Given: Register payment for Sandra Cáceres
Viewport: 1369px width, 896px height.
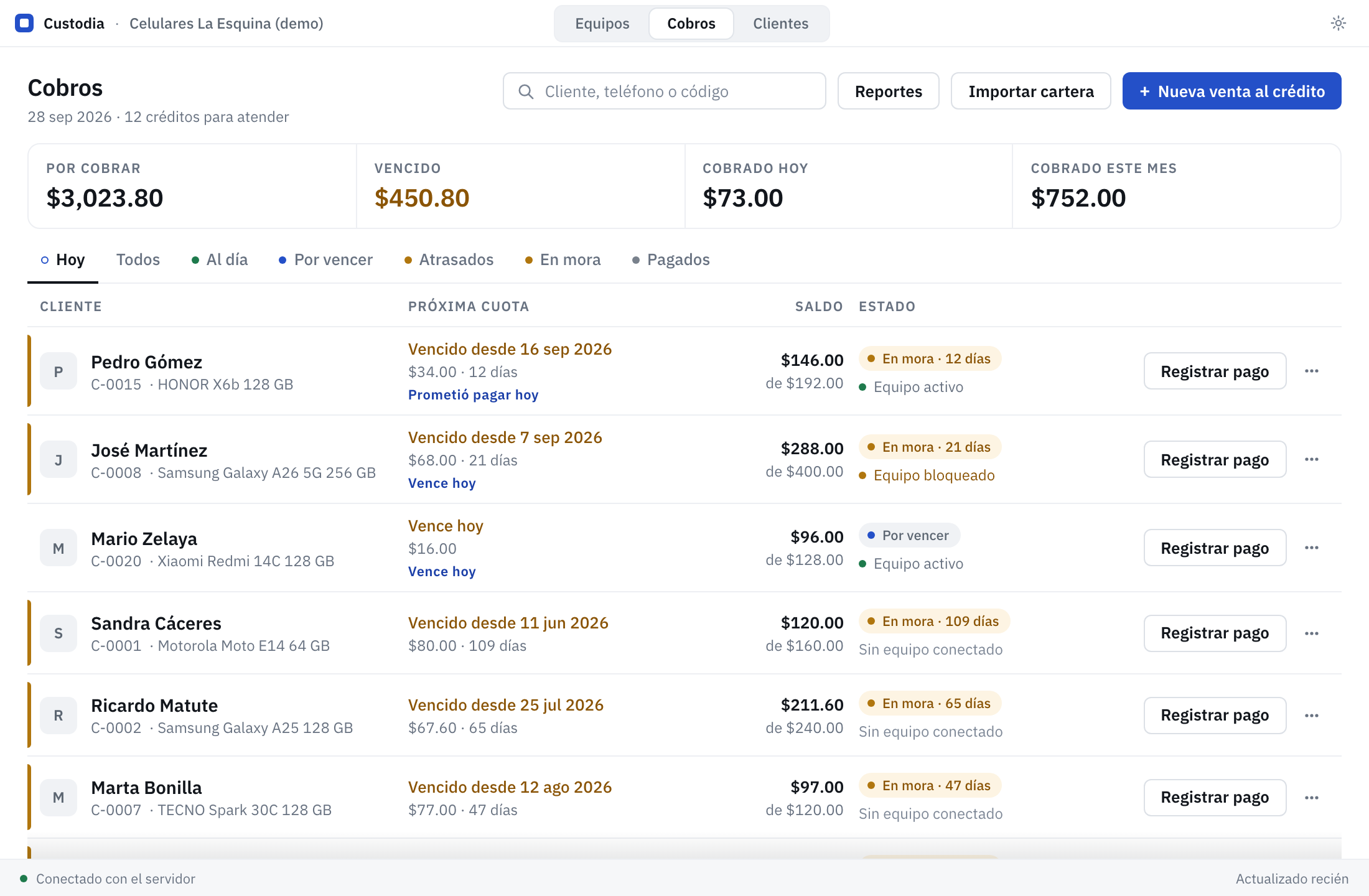Looking at the screenshot, I should (1215, 633).
